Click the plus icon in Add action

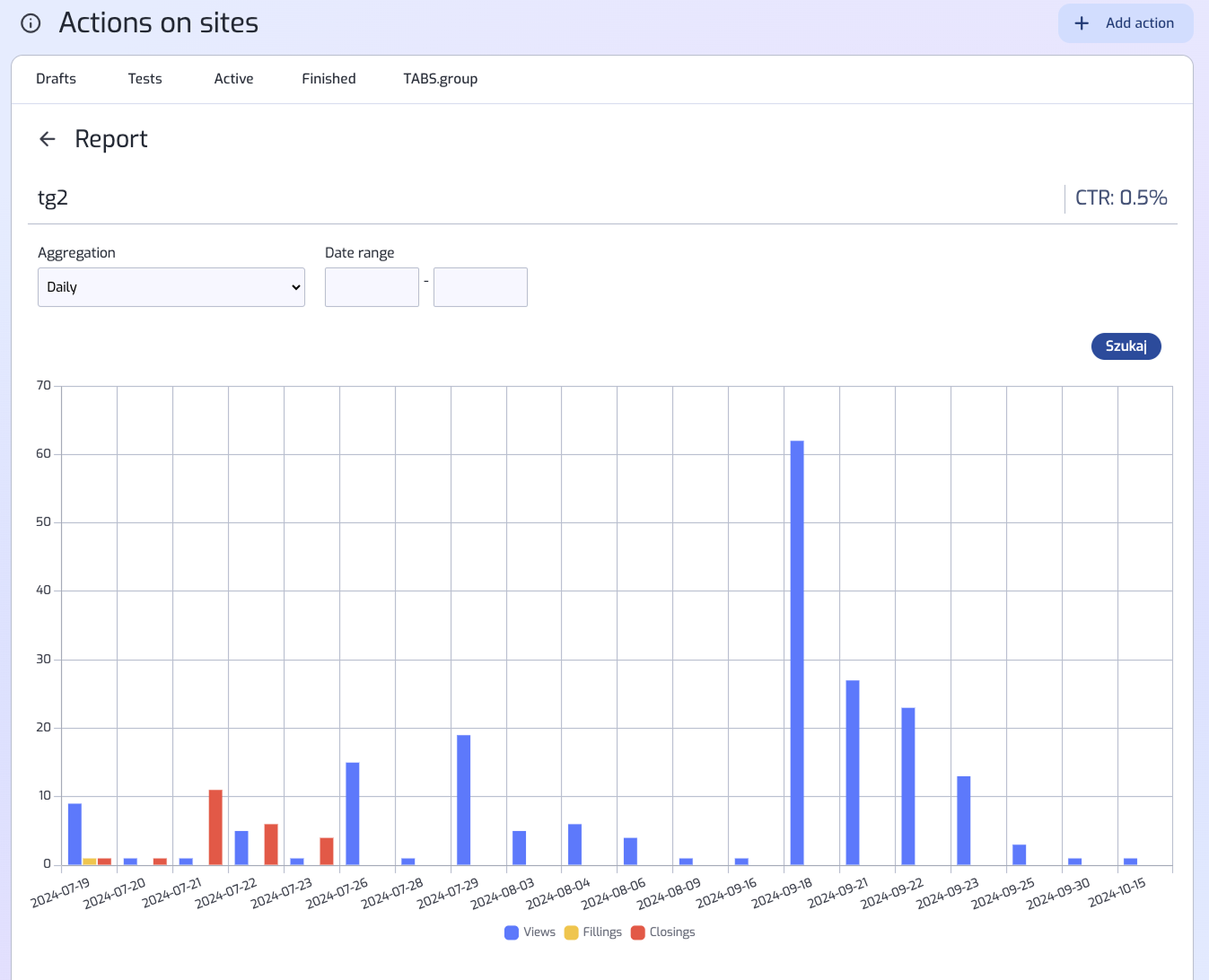1082,23
